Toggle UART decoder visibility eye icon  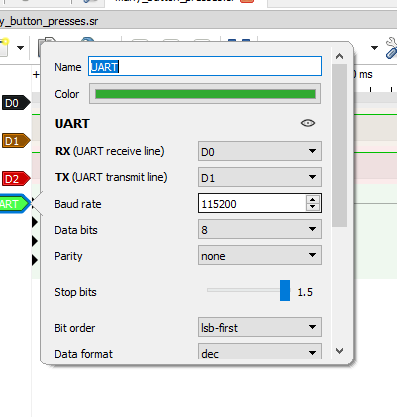point(308,123)
